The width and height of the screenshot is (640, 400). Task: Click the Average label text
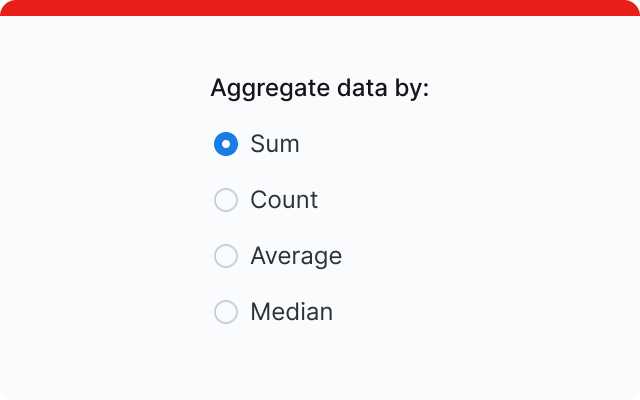tap(296, 256)
